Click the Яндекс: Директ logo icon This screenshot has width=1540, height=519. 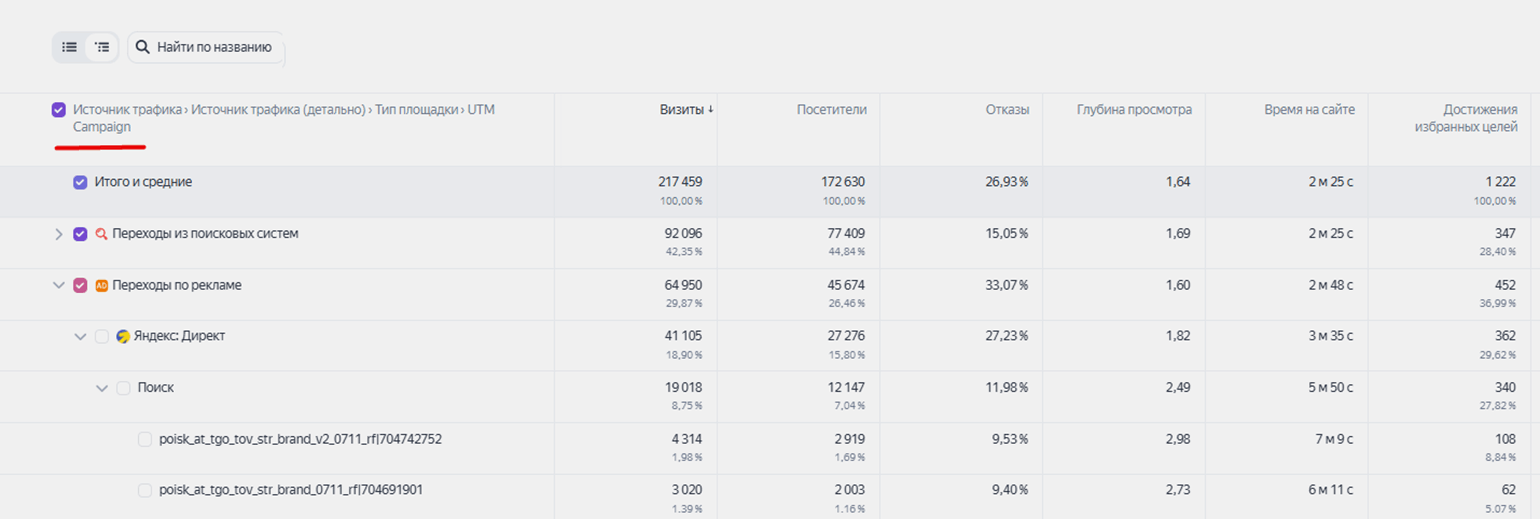[x=123, y=337]
